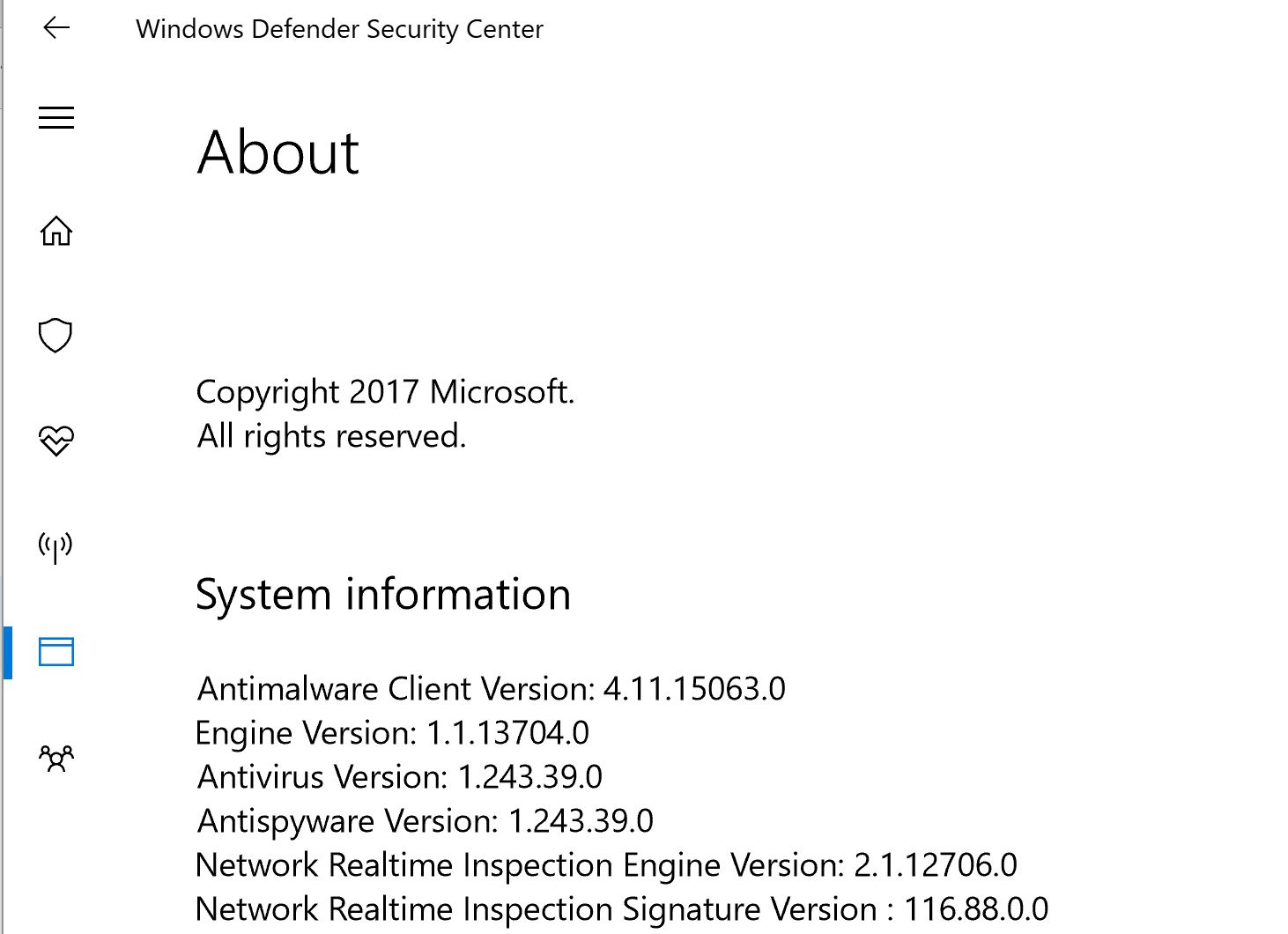This screenshot has height=934, width=1288.
Task: Click the back arrow to return
Action: 56,27
